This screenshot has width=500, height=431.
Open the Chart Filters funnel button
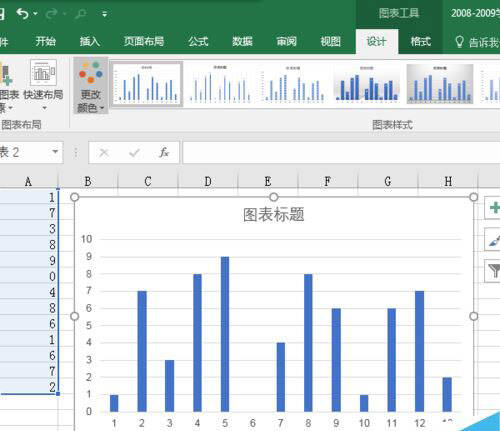(493, 271)
